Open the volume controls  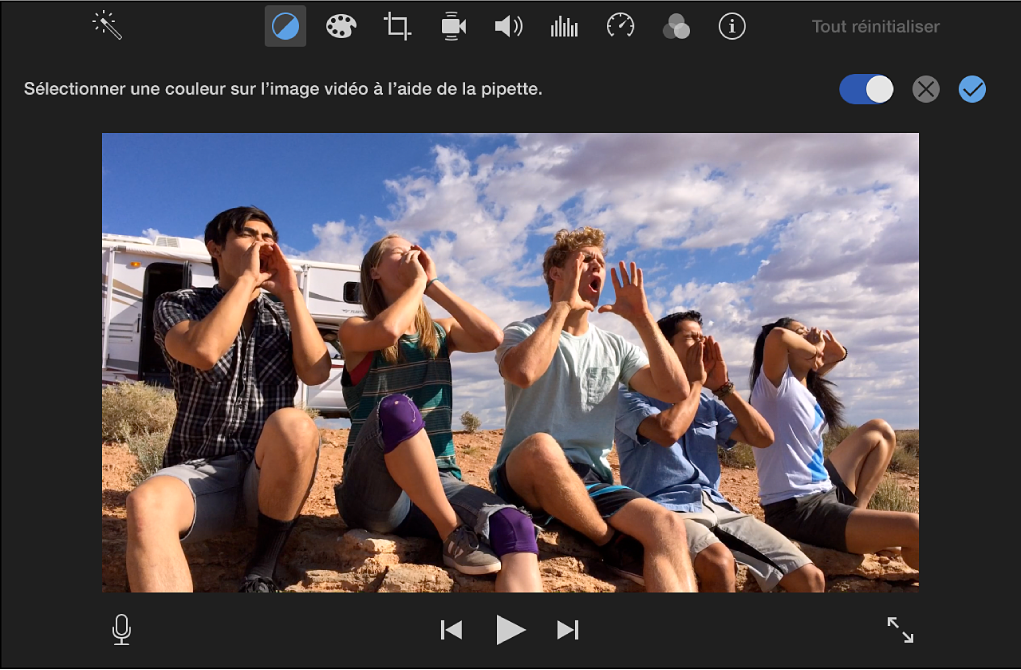pos(508,27)
